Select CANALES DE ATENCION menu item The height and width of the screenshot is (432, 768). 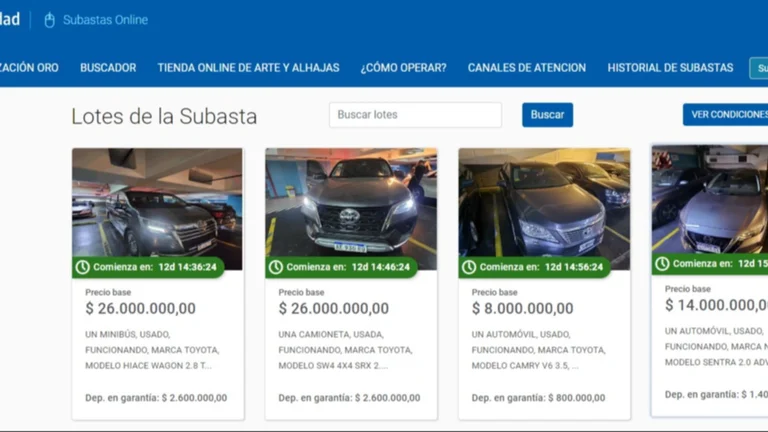pos(527,68)
